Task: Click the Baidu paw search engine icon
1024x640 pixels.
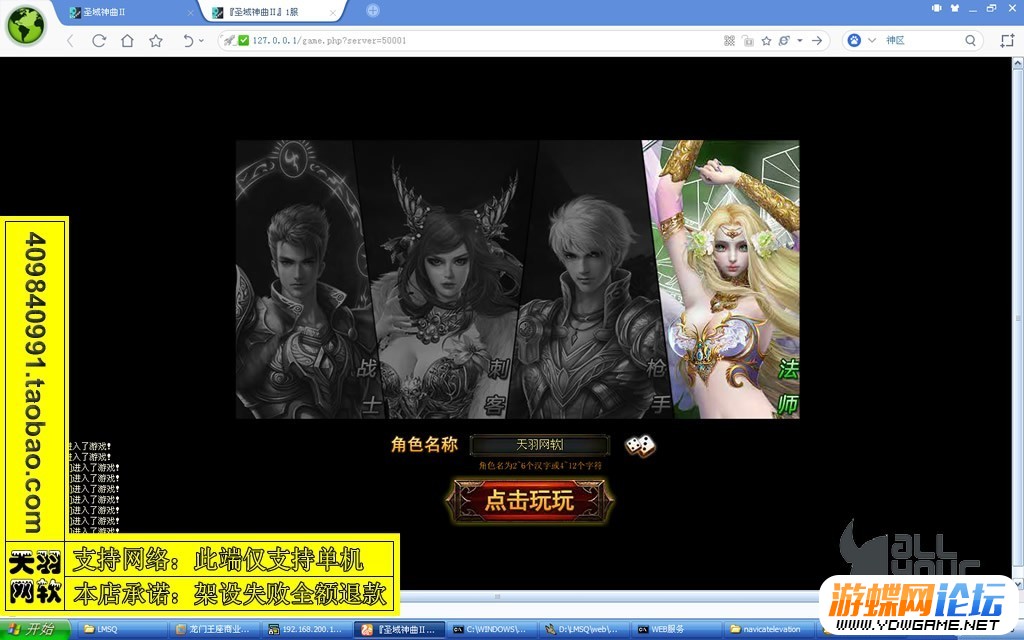Action: click(854, 40)
